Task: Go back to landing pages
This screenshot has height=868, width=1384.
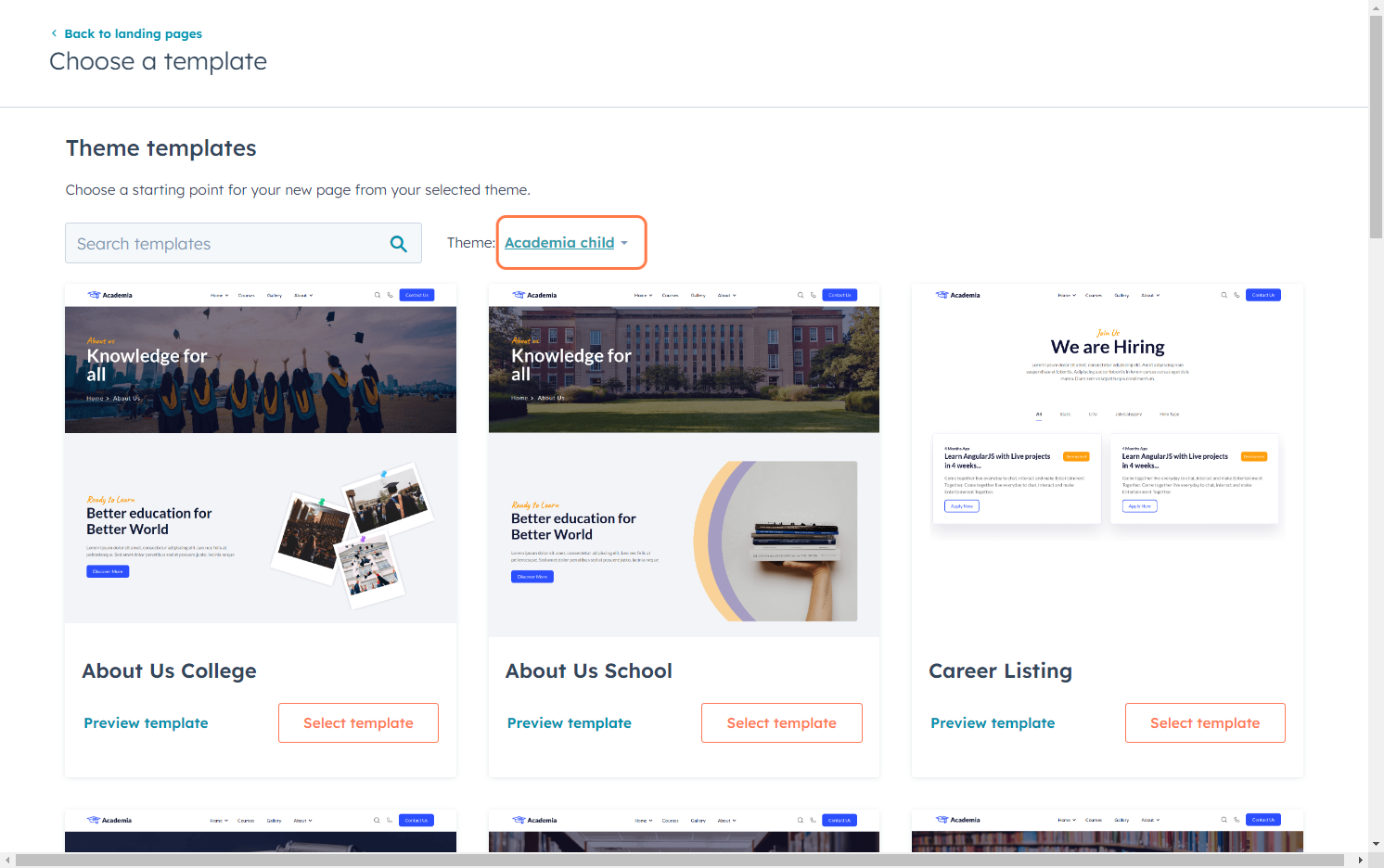Action: pos(133,33)
